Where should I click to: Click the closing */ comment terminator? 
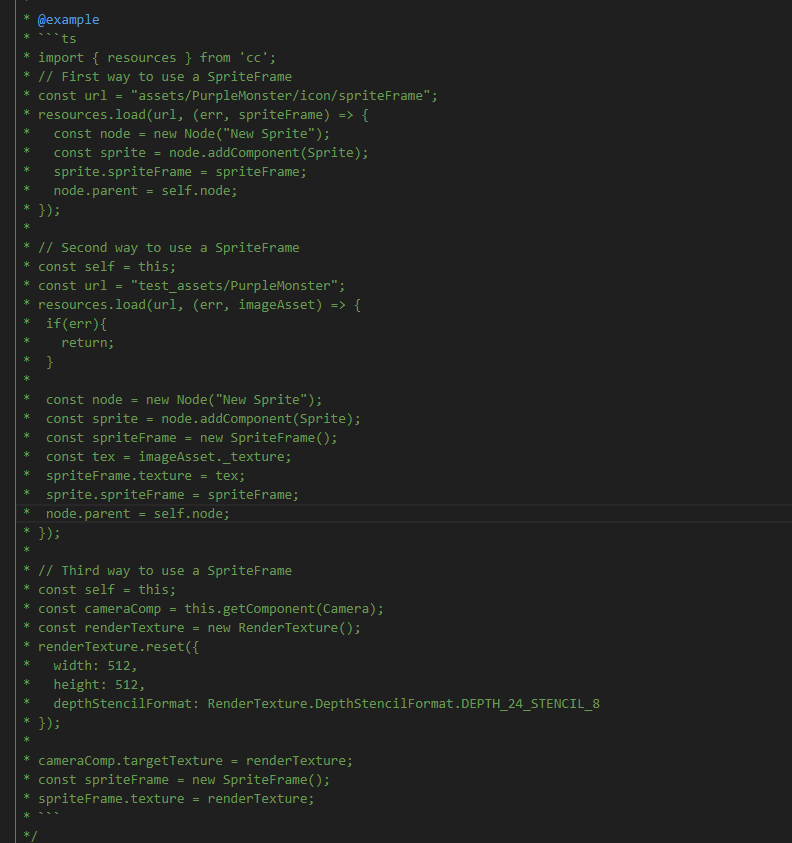click(x=30, y=835)
